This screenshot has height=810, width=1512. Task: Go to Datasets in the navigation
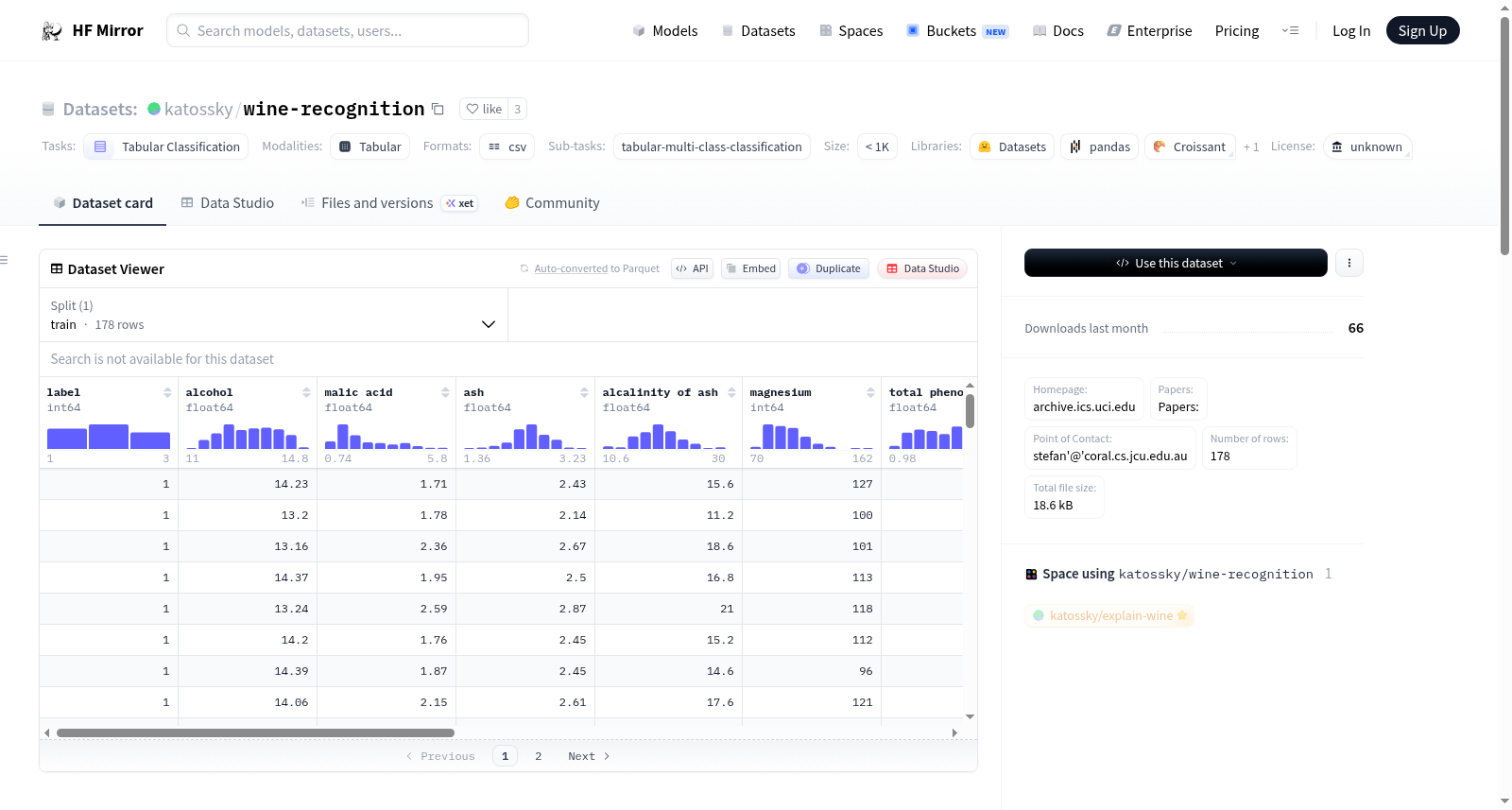(x=758, y=30)
